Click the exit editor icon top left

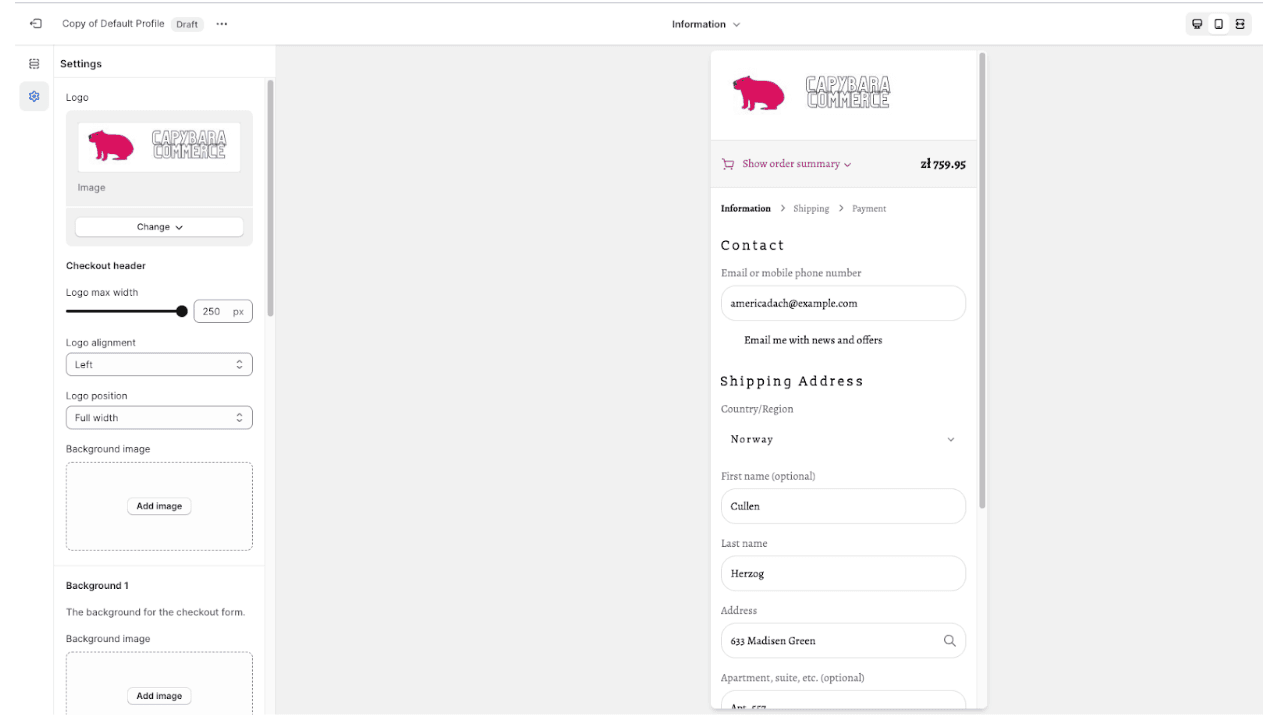[35, 23]
